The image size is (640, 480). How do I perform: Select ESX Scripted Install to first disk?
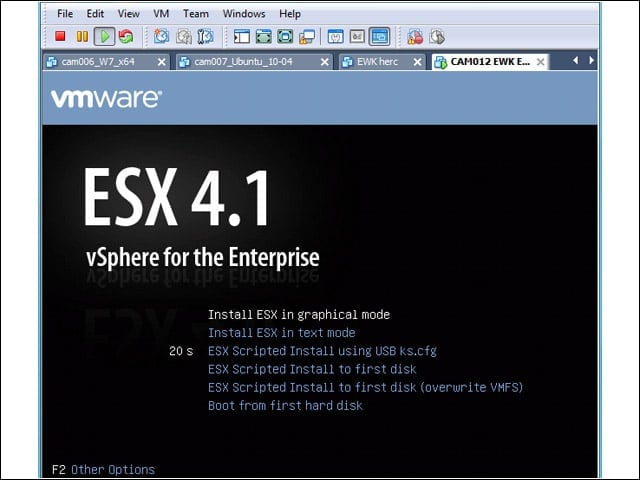(x=312, y=369)
